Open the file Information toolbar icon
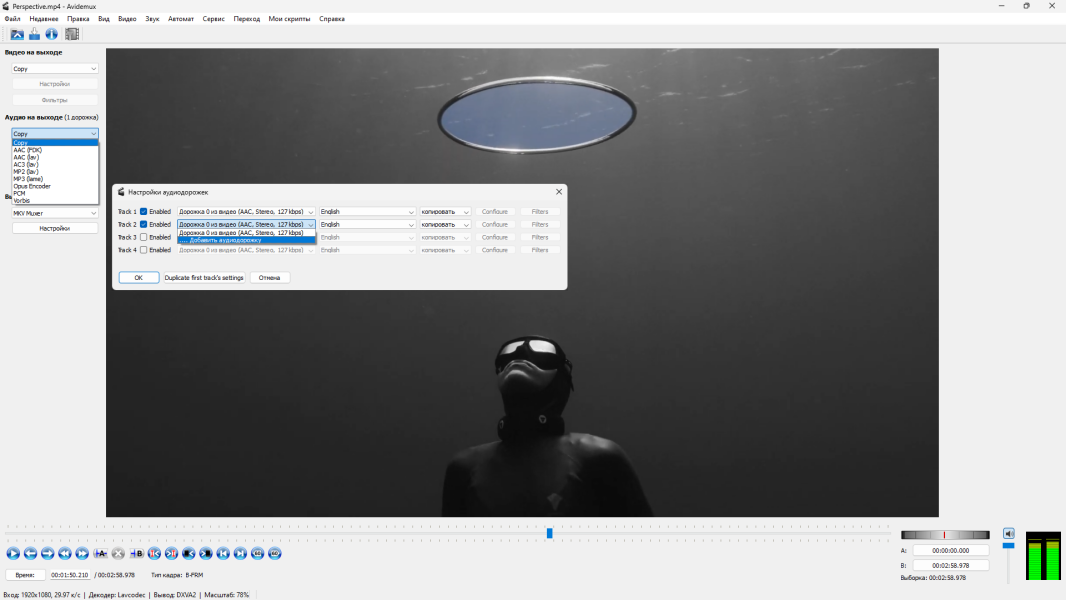The width and height of the screenshot is (1066, 600). (52, 34)
